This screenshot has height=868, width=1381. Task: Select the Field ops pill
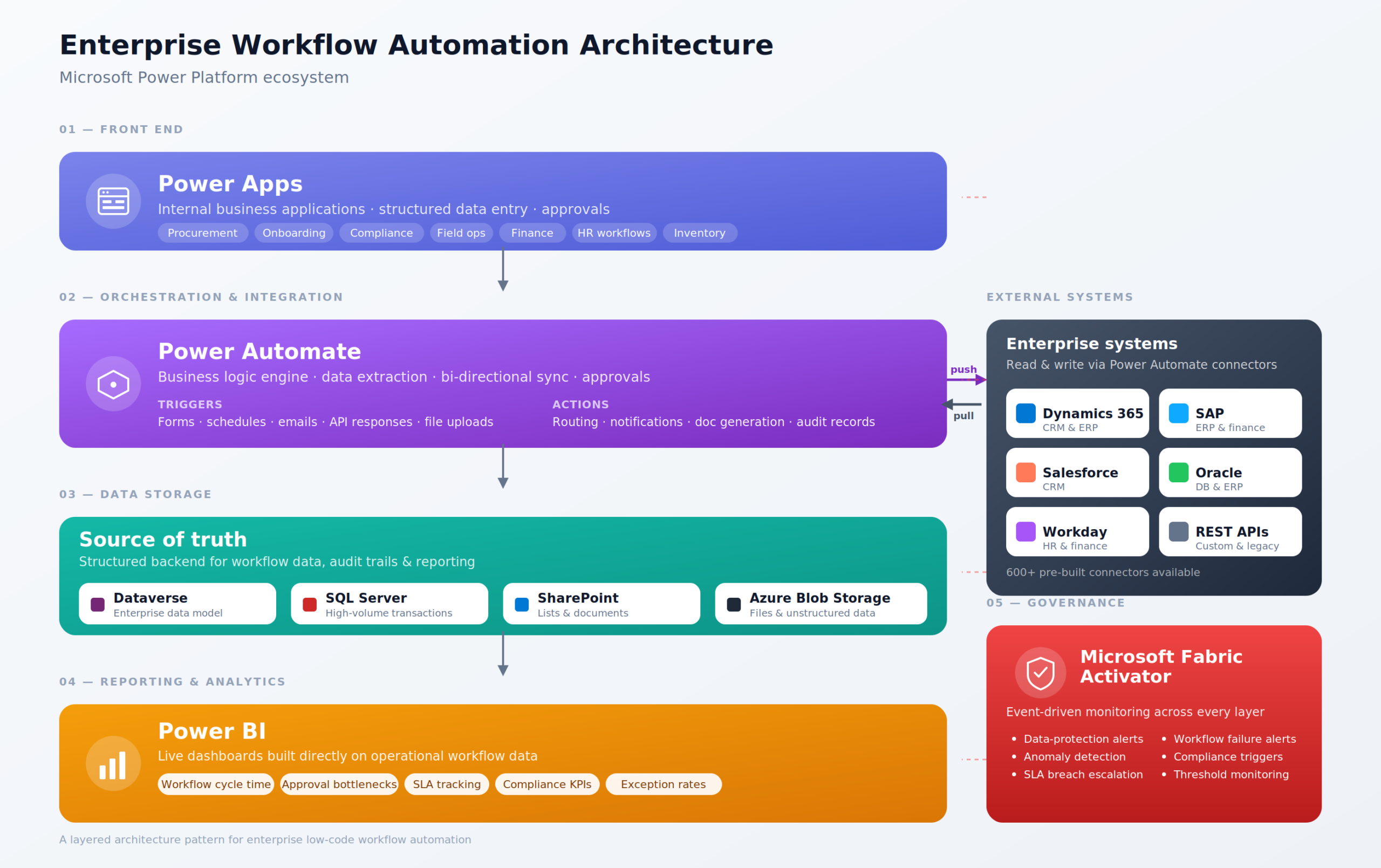(x=461, y=233)
